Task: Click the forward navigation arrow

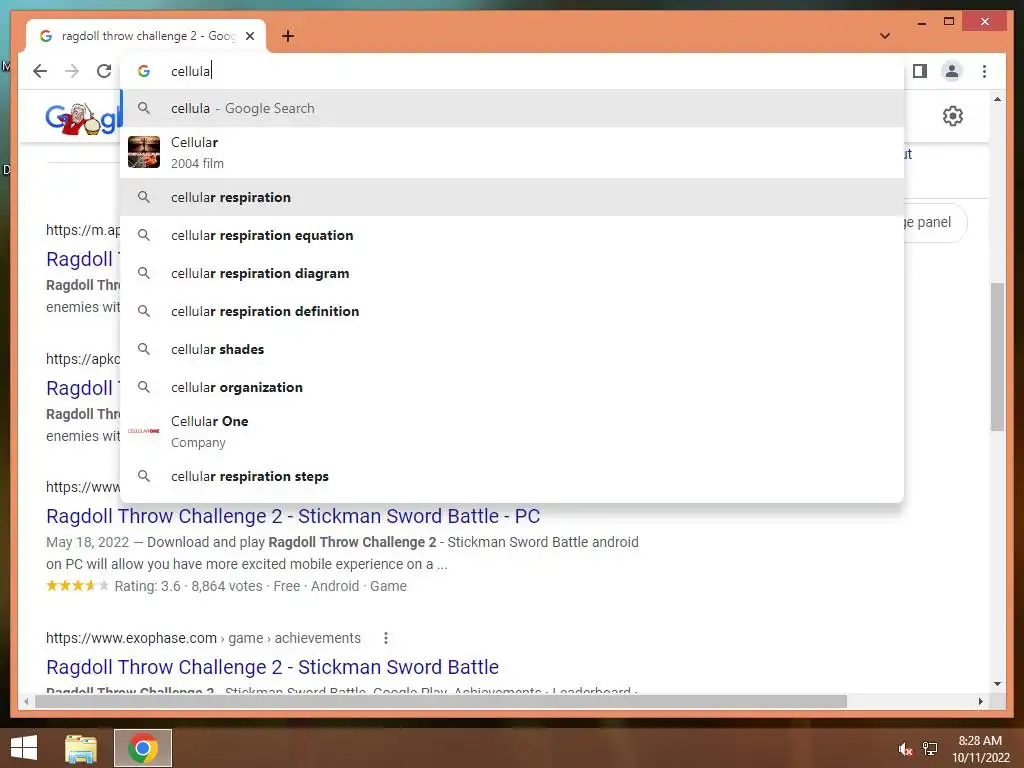Action: pos(72,71)
